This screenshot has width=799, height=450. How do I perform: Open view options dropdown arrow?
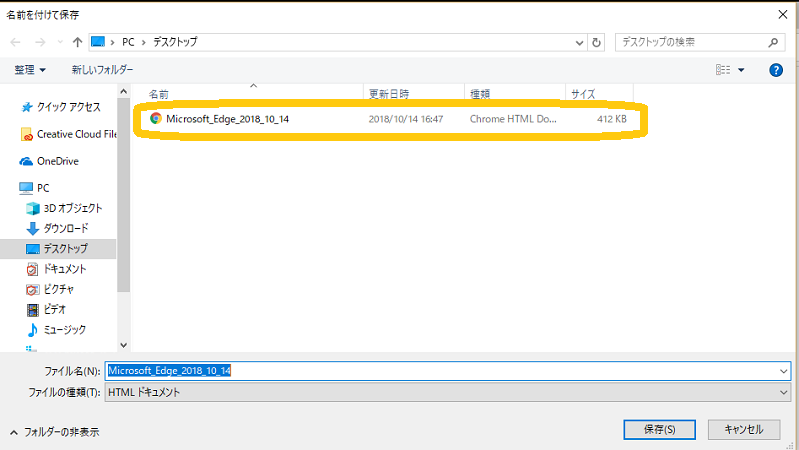point(741,70)
